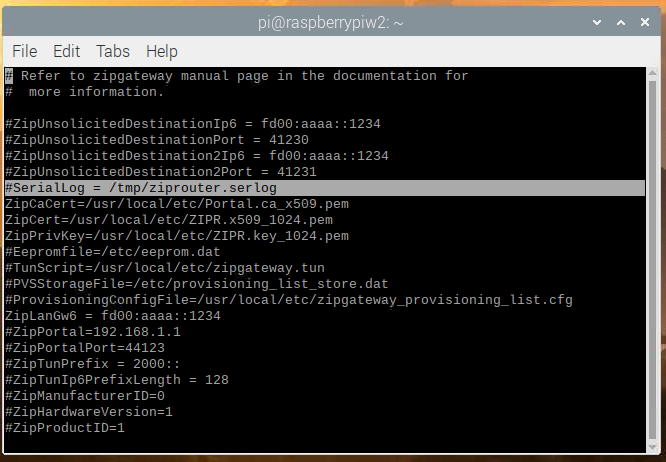
Task: Open the Edit menu
Action: coord(66,51)
